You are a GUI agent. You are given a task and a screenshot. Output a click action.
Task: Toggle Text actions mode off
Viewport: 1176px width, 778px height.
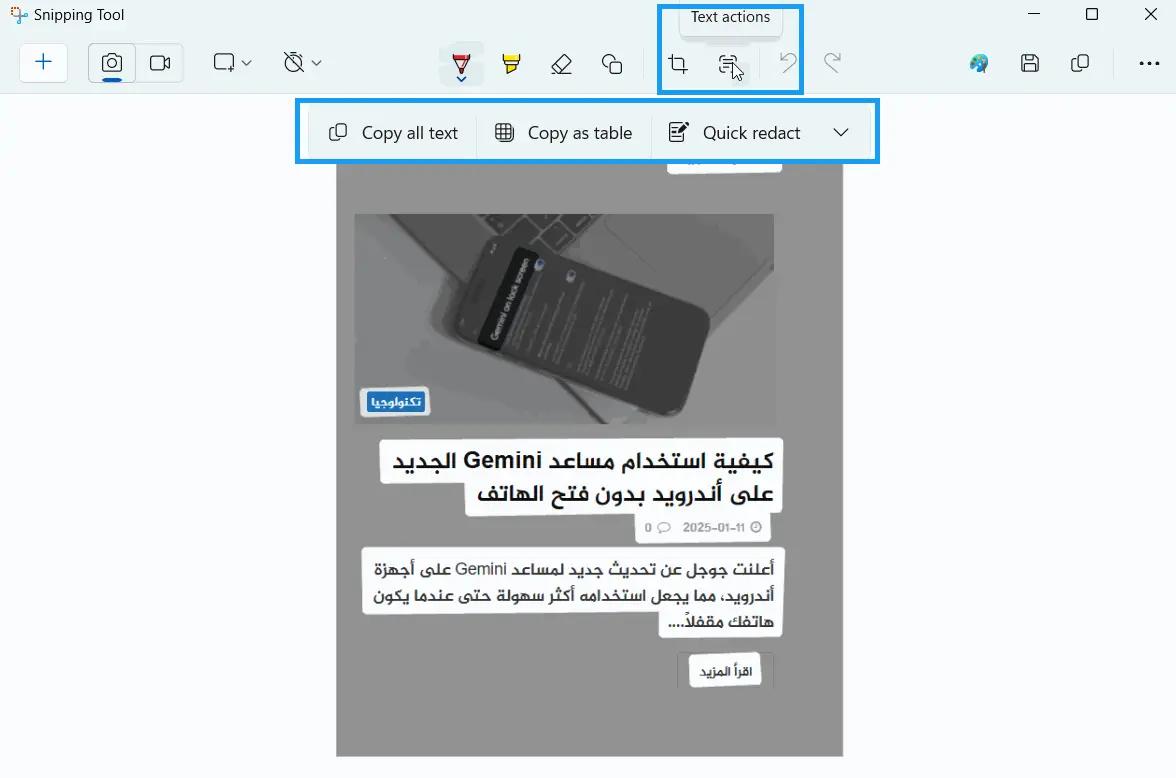click(729, 63)
